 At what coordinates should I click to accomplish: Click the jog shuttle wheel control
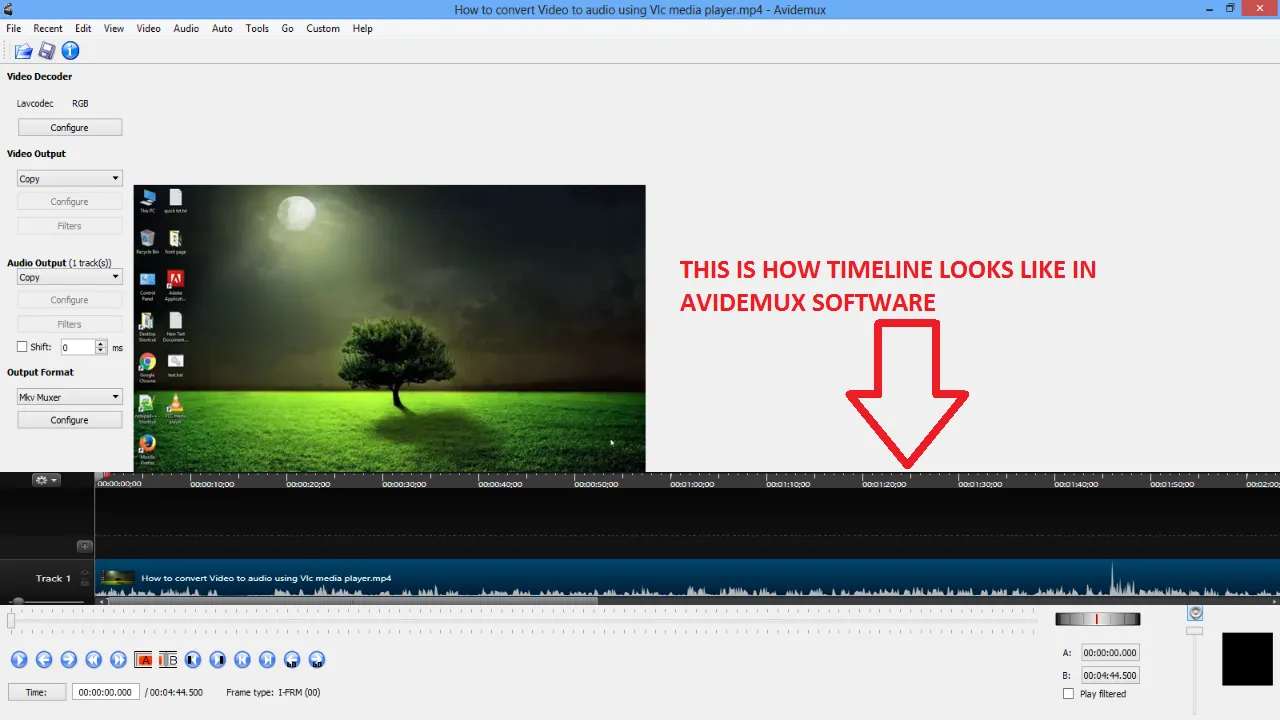click(1097, 619)
